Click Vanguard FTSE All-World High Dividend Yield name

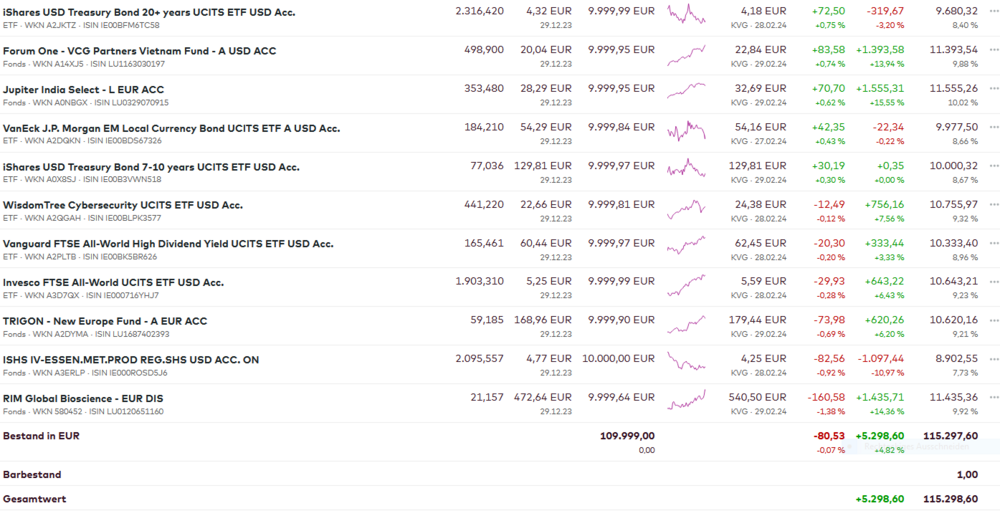coord(168,244)
